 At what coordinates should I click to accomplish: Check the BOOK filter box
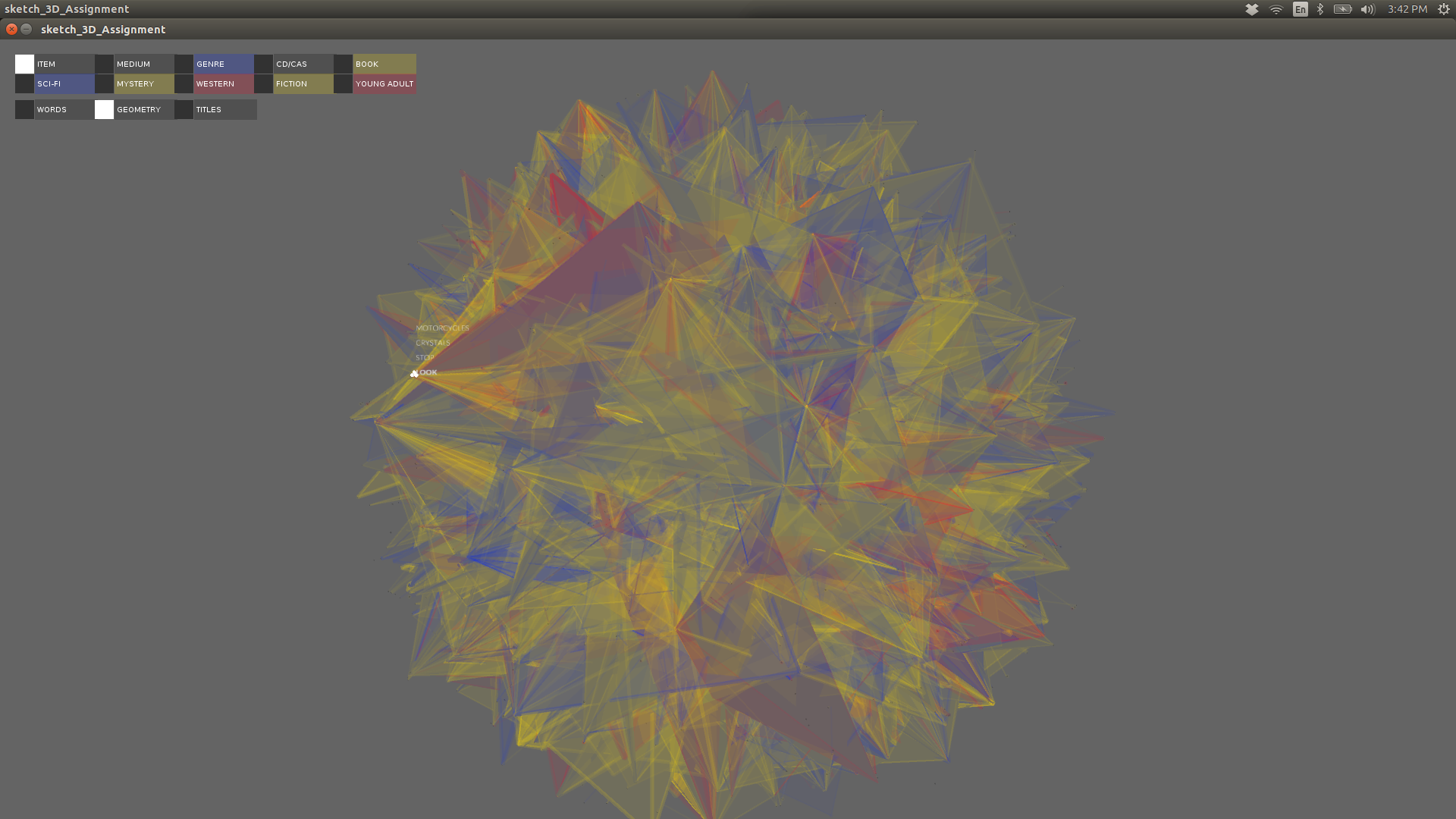click(343, 64)
